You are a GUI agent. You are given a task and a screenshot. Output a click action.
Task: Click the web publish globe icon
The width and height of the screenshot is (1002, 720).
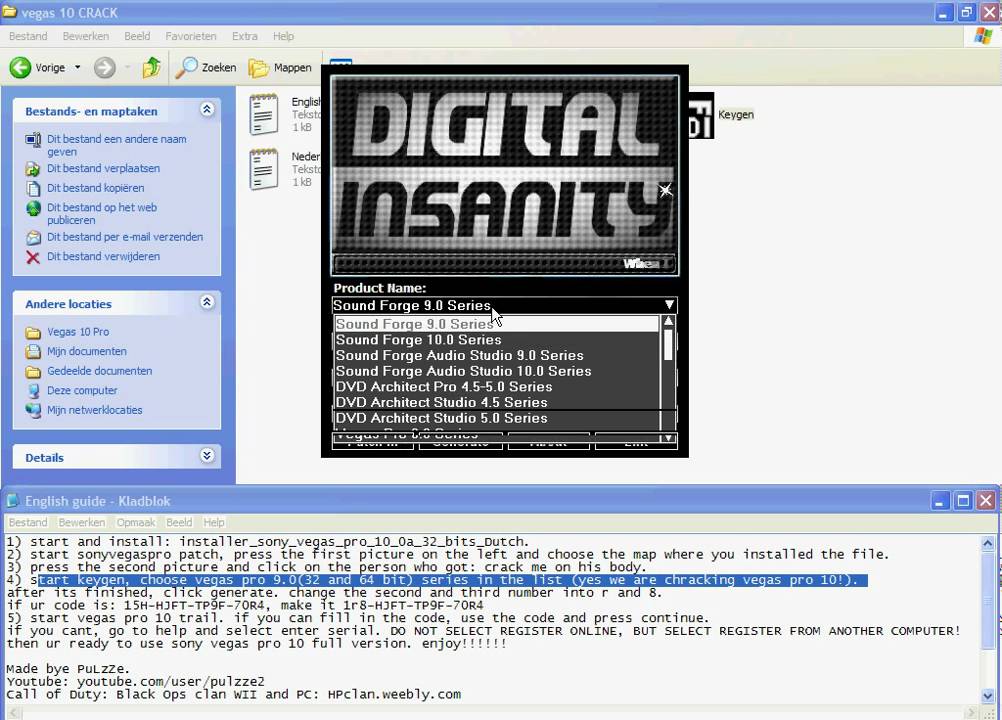pos(33,208)
